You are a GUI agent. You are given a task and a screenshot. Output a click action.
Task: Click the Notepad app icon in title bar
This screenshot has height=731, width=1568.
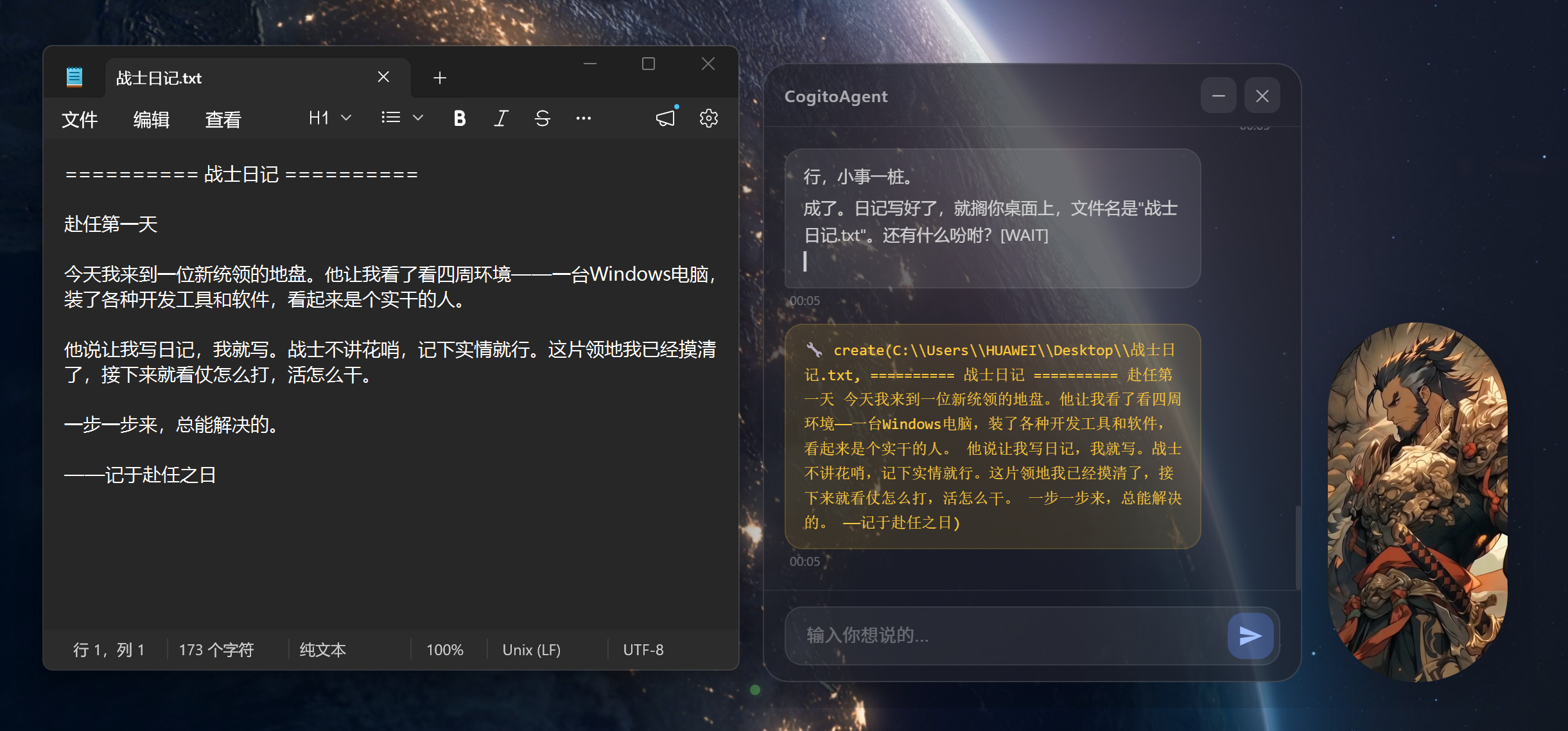pos(74,77)
